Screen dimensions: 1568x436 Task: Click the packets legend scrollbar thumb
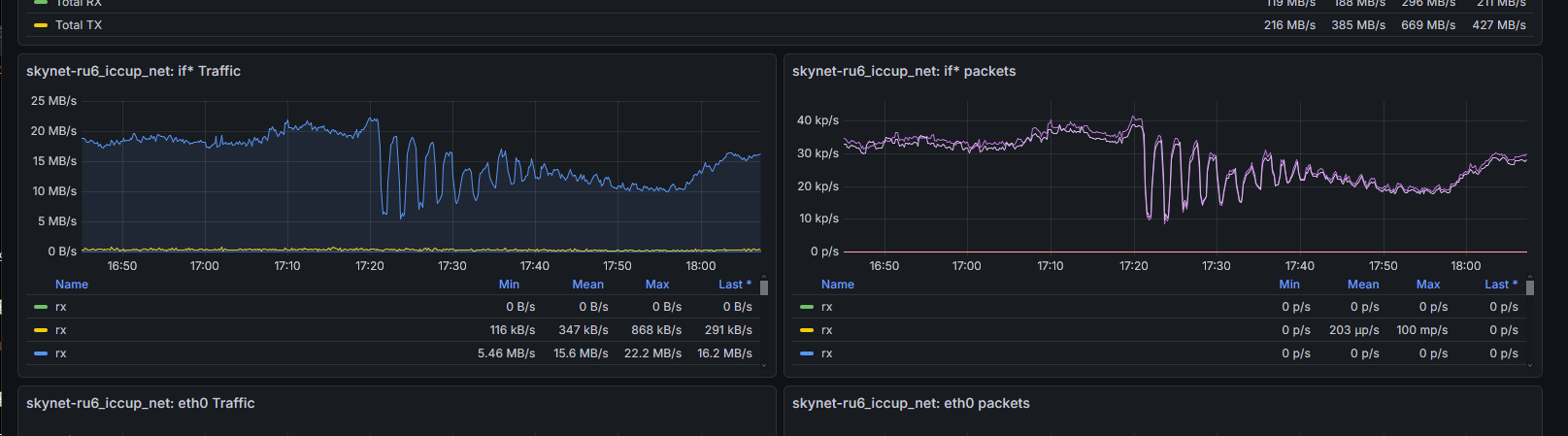tap(1530, 287)
